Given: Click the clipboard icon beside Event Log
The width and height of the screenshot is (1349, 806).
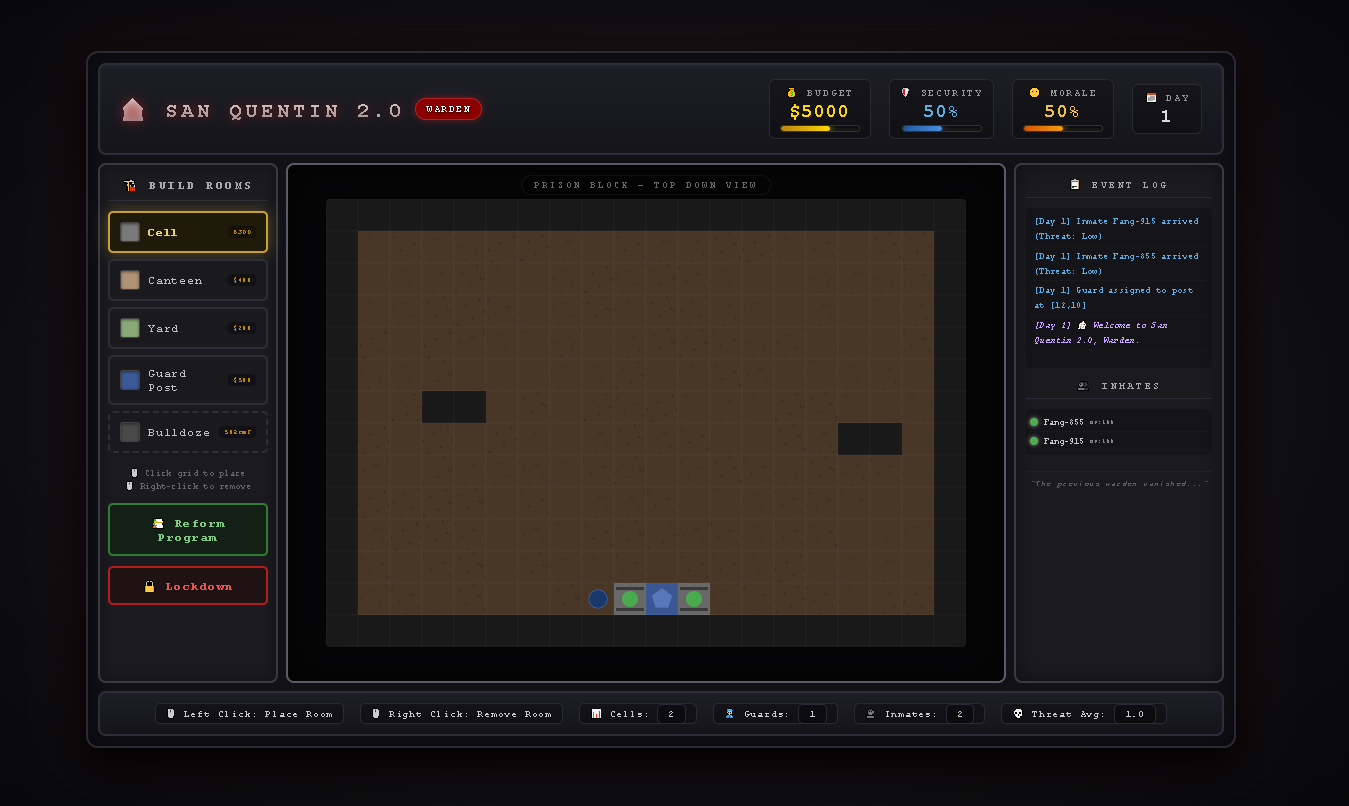Looking at the screenshot, I should tap(1075, 184).
